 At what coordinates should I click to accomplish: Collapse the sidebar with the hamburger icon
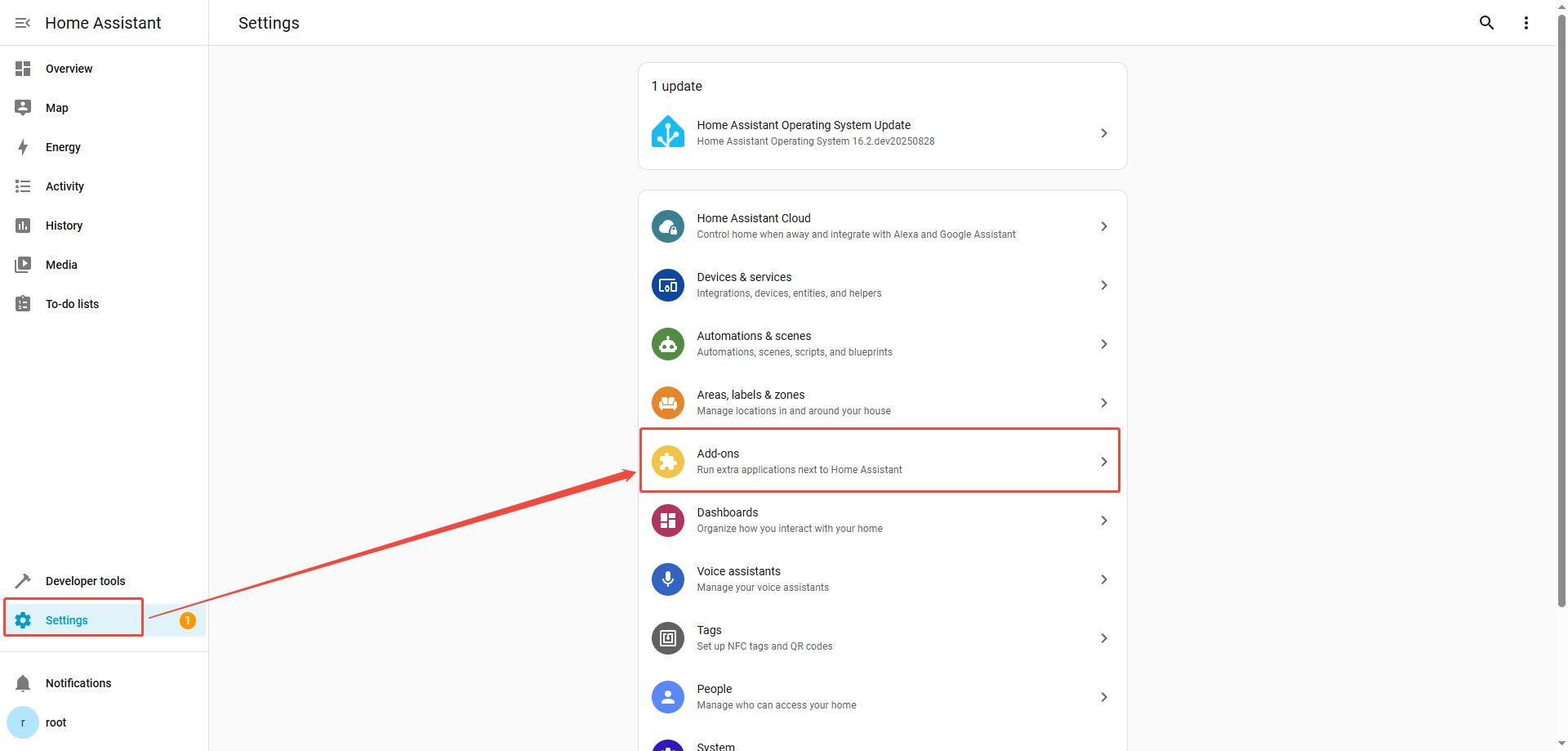(x=23, y=23)
